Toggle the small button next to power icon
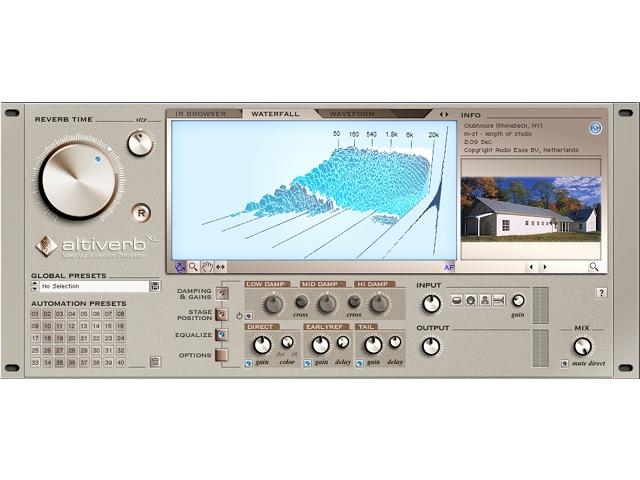 249,316
